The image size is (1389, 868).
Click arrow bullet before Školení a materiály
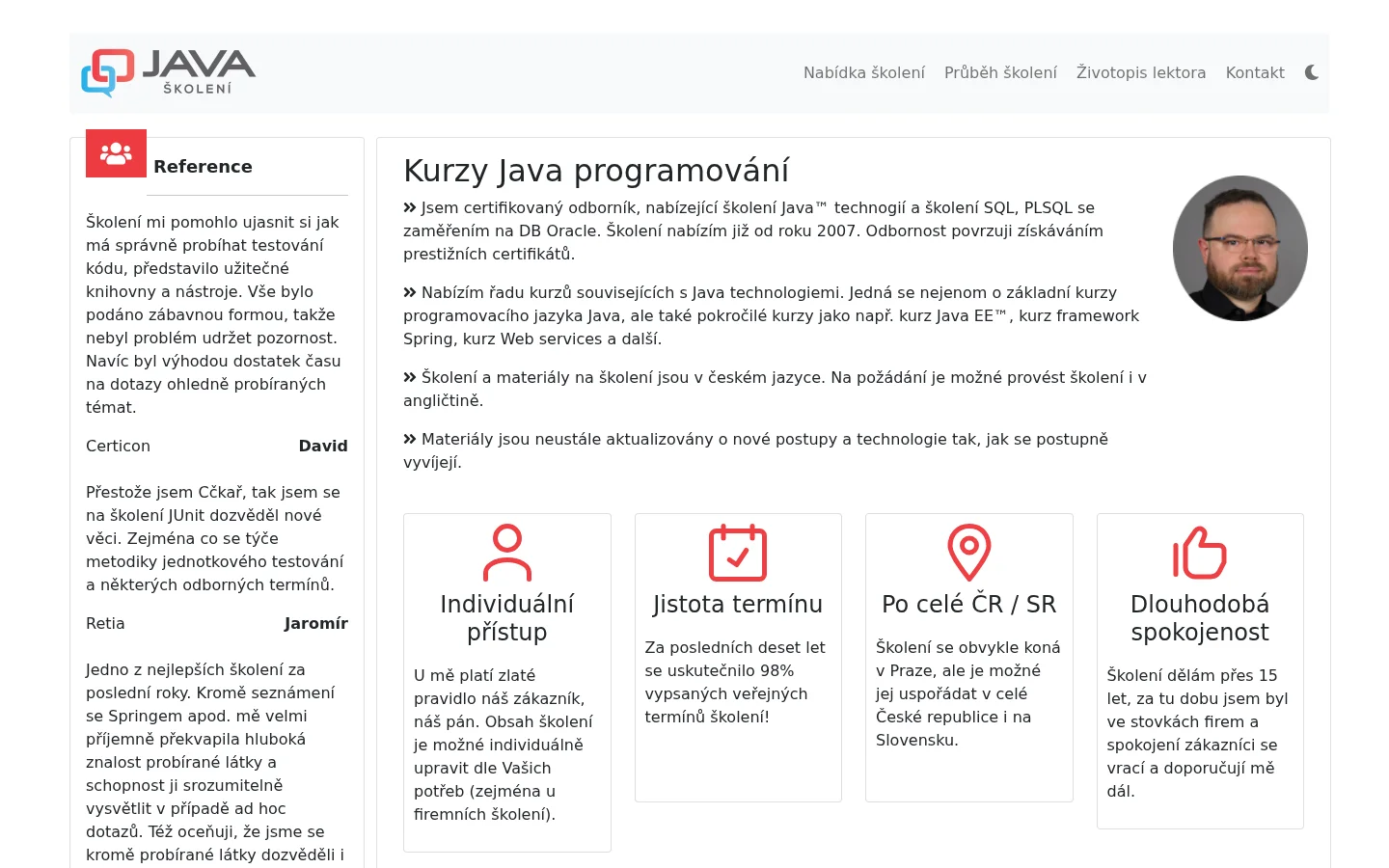410,377
